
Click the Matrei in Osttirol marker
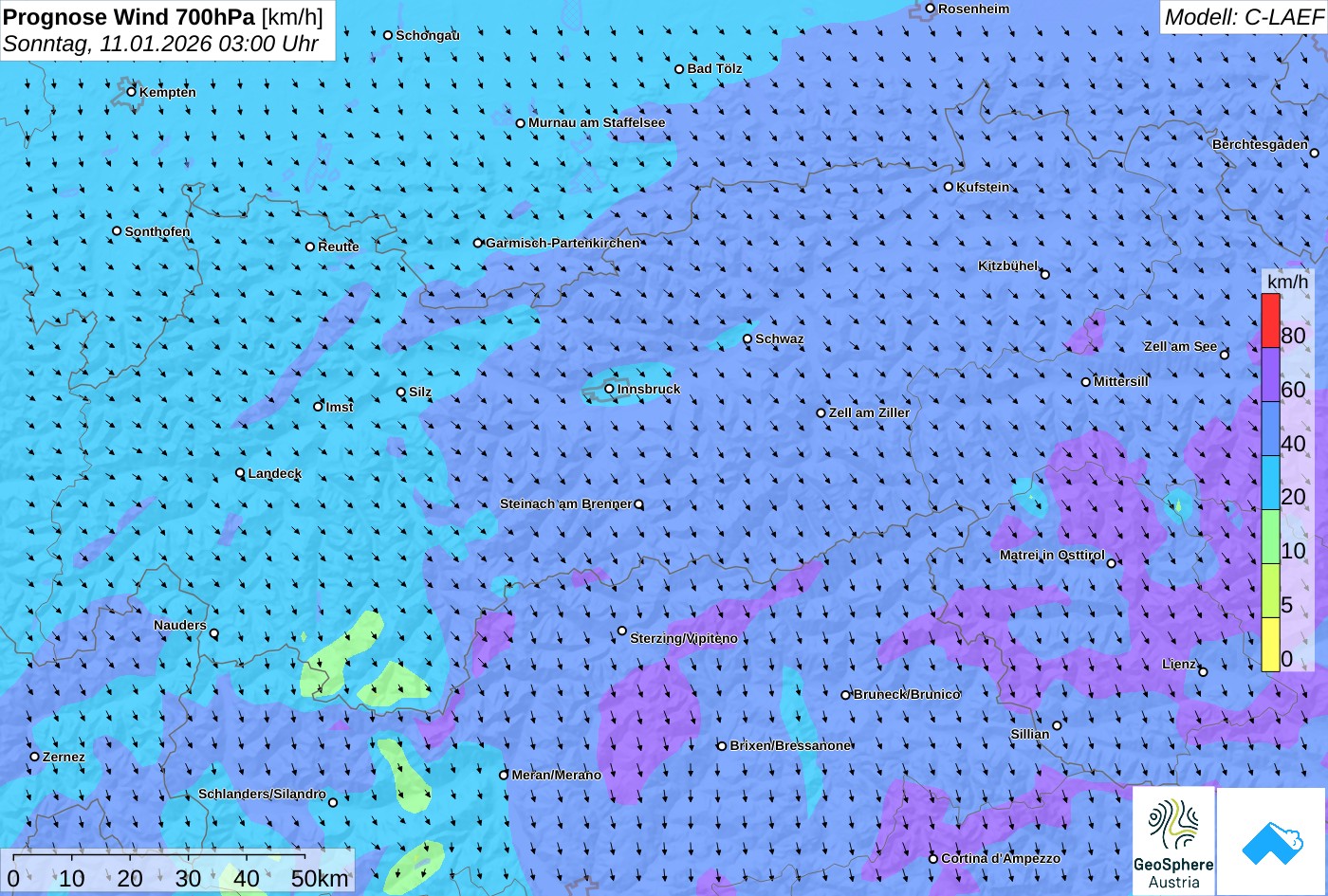pyautogui.click(x=1112, y=563)
